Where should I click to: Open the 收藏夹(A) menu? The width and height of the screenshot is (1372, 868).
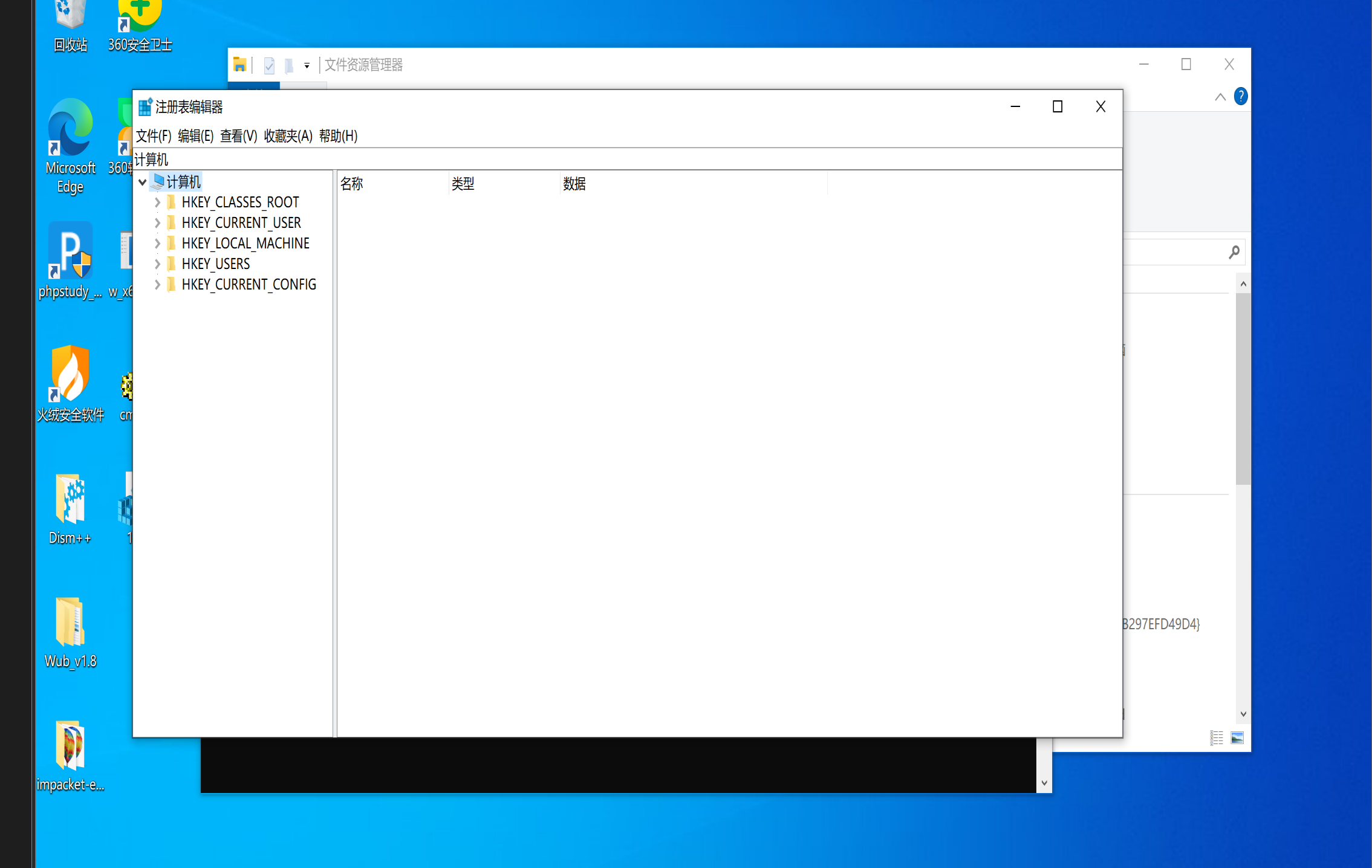click(x=288, y=136)
